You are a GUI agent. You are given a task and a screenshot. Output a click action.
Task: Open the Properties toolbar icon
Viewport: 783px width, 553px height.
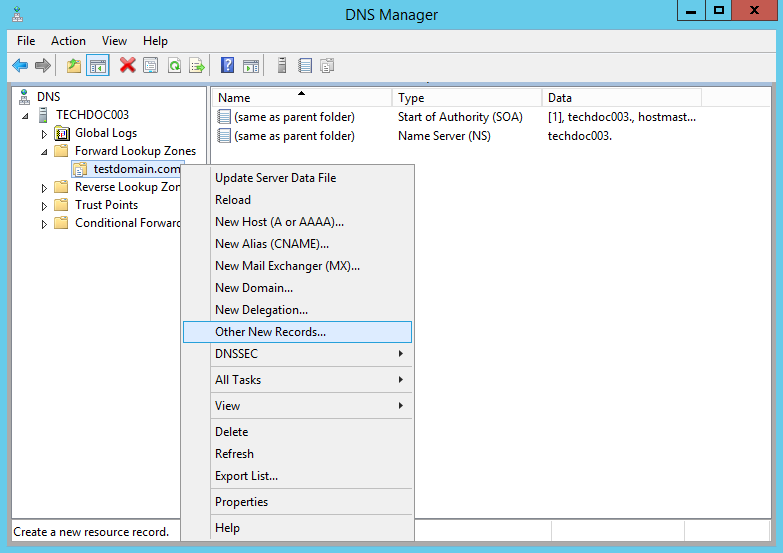tap(151, 65)
